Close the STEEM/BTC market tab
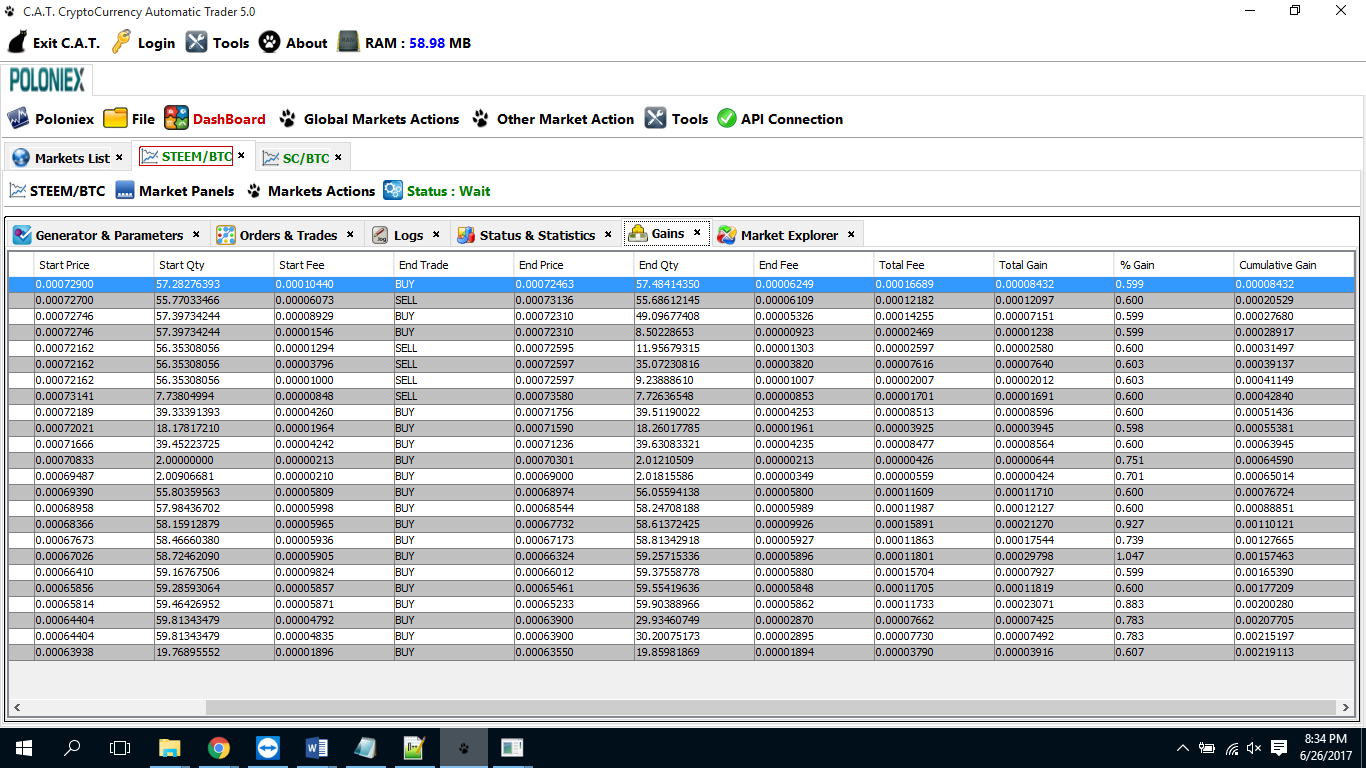 [x=241, y=156]
